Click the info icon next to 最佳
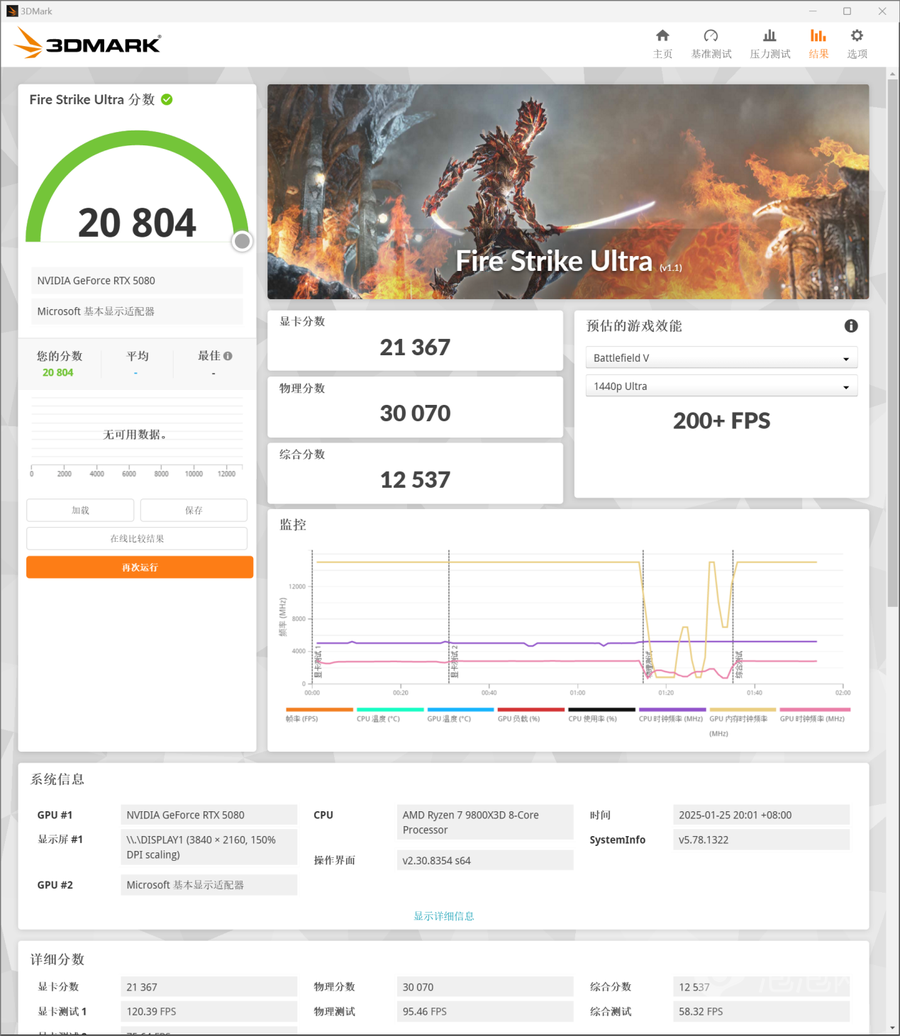 [228, 356]
